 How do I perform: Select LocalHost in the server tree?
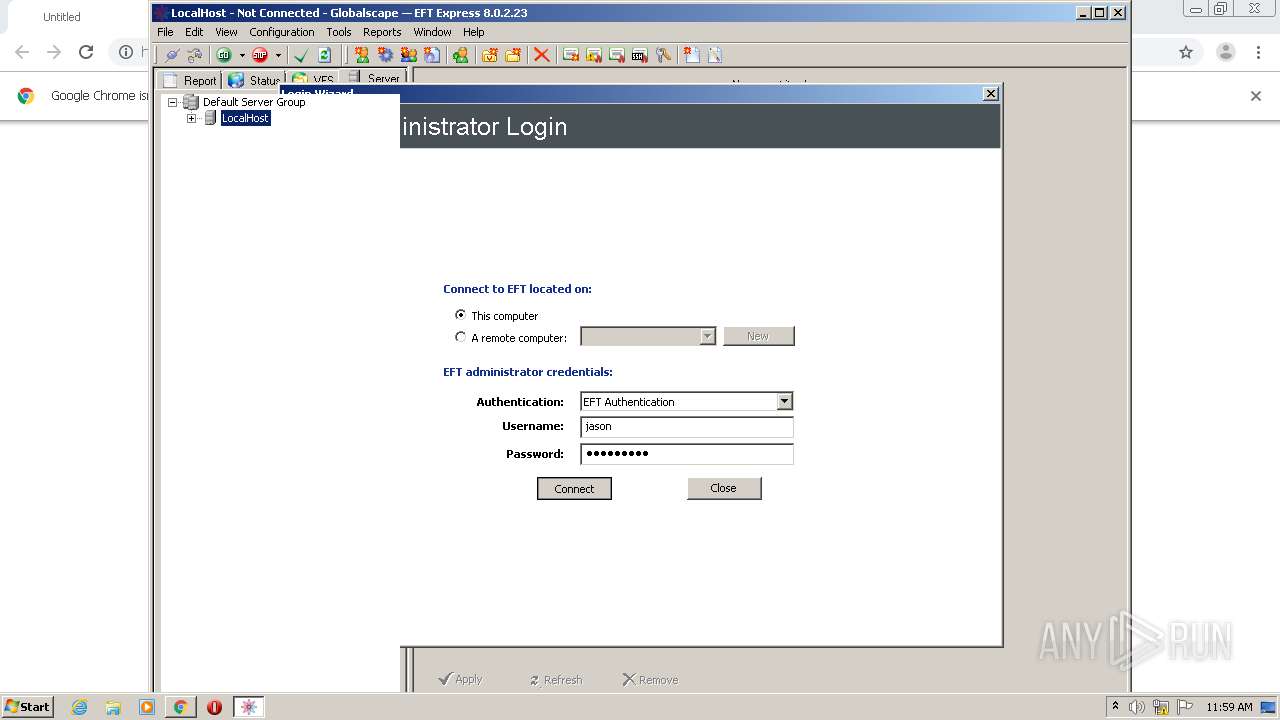click(246, 118)
